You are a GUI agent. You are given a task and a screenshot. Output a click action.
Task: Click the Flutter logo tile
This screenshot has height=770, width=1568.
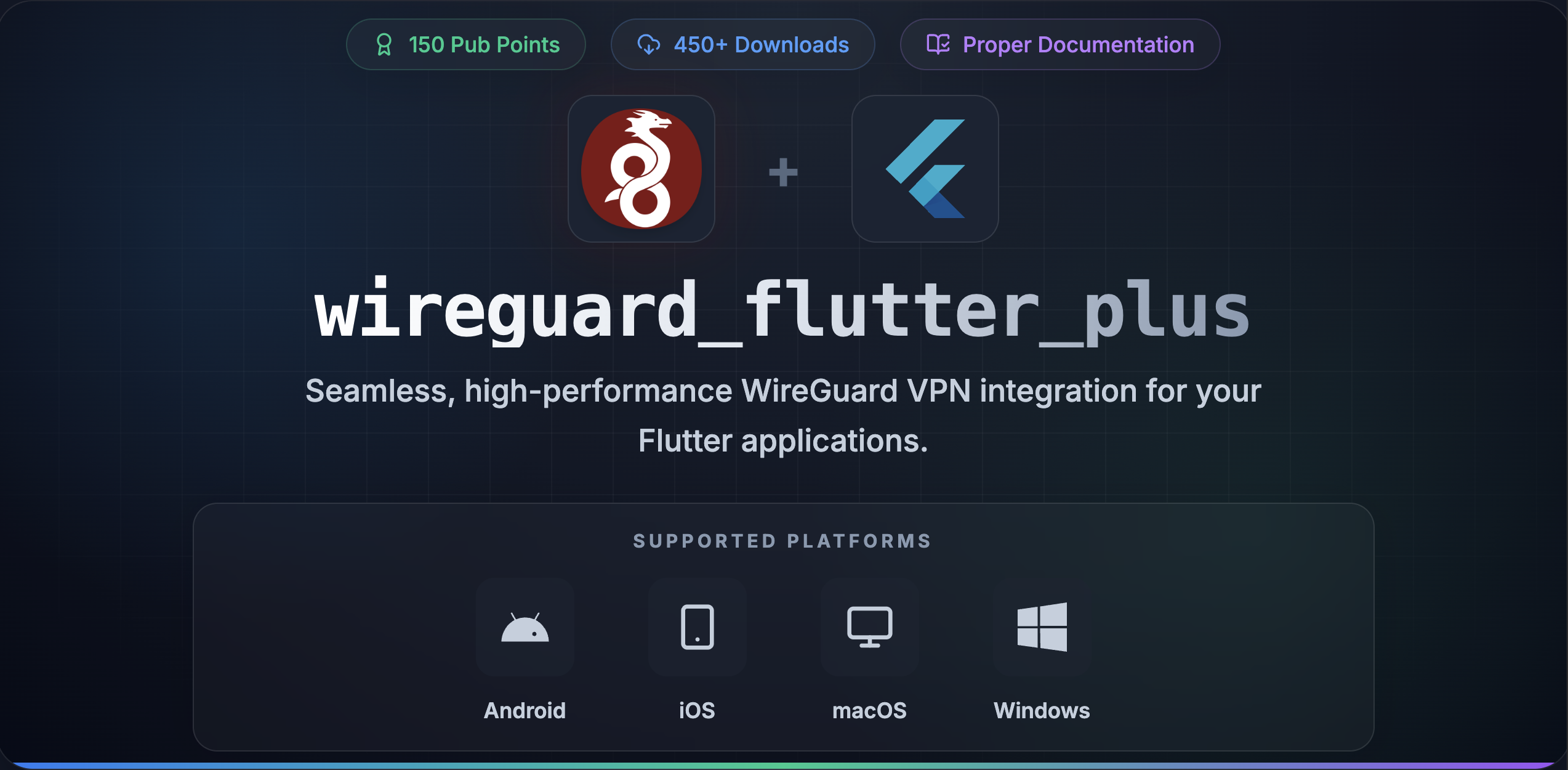[x=925, y=169]
